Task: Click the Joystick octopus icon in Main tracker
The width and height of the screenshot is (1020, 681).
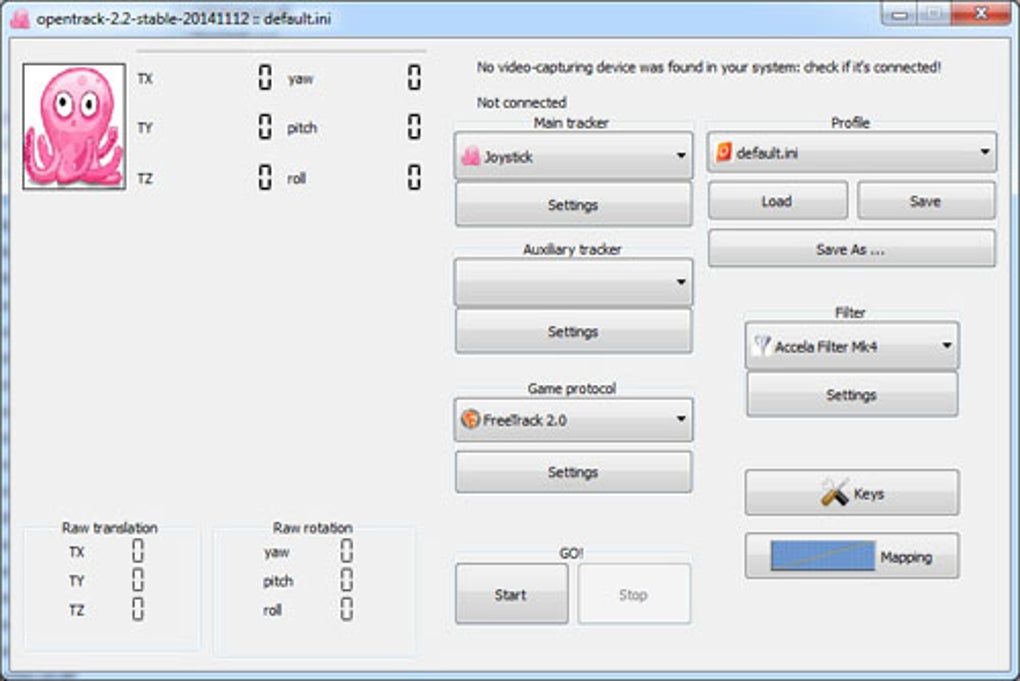Action: 470,156
